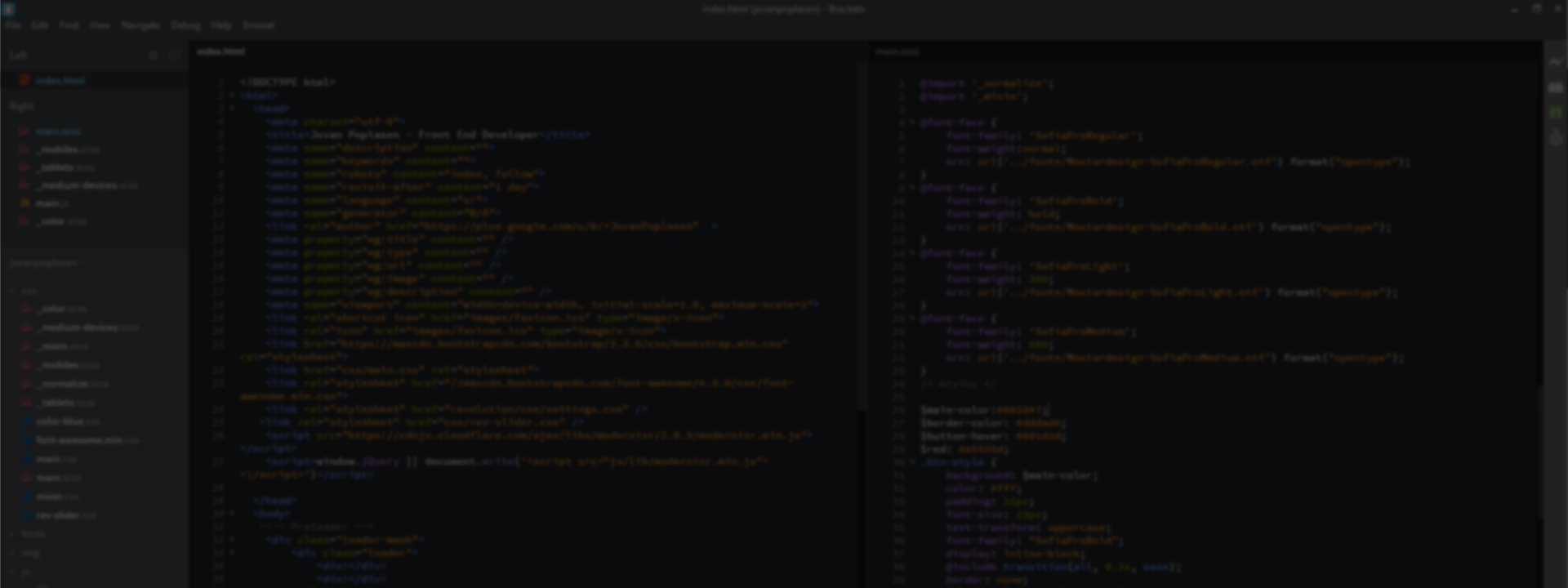Viewport: 1568px width, 588px height.
Task: Open the Navigate menu
Action: (x=140, y=25)
